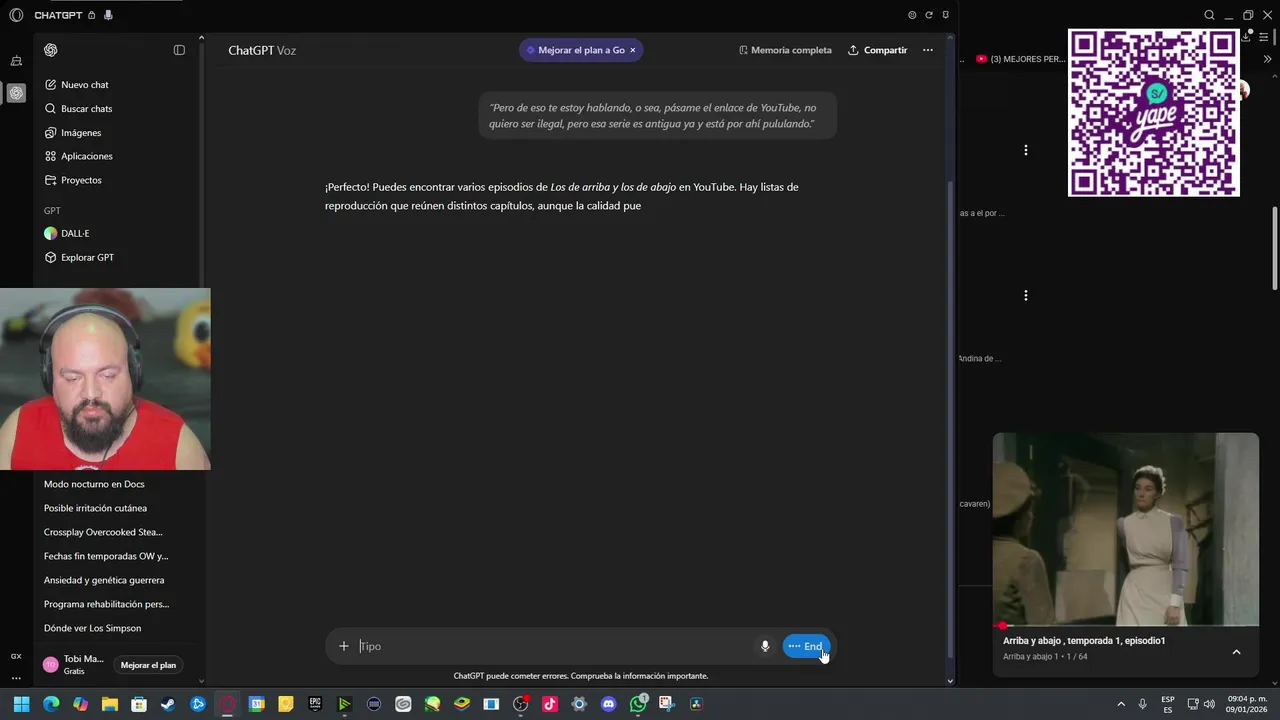This screenshot has width=1280, height=720.
Task: Click the icon above ChatGPT in the side rail
Action: pyautogui.click(x=16, y=61)
